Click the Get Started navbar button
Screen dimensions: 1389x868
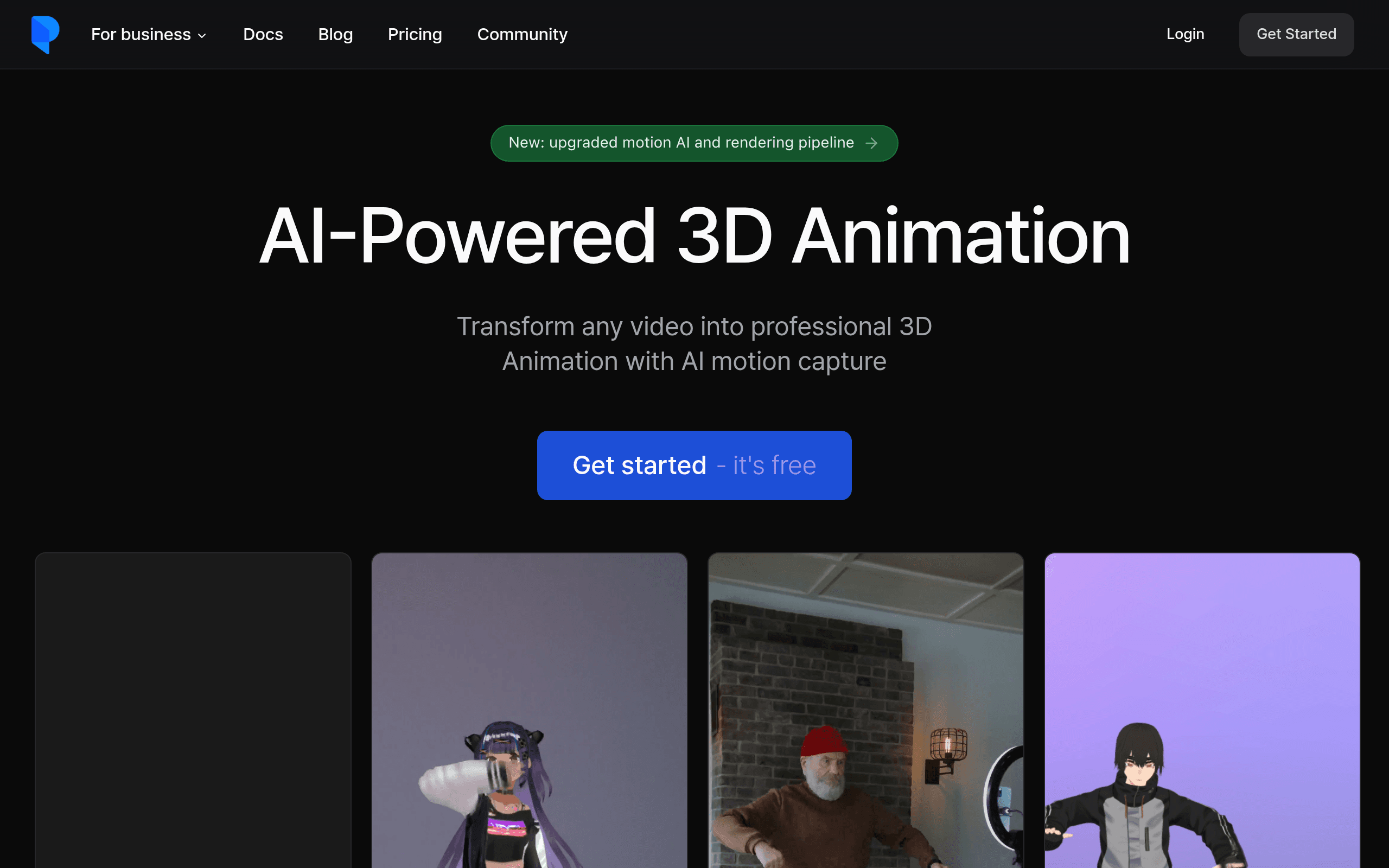tap(1296, 34)
